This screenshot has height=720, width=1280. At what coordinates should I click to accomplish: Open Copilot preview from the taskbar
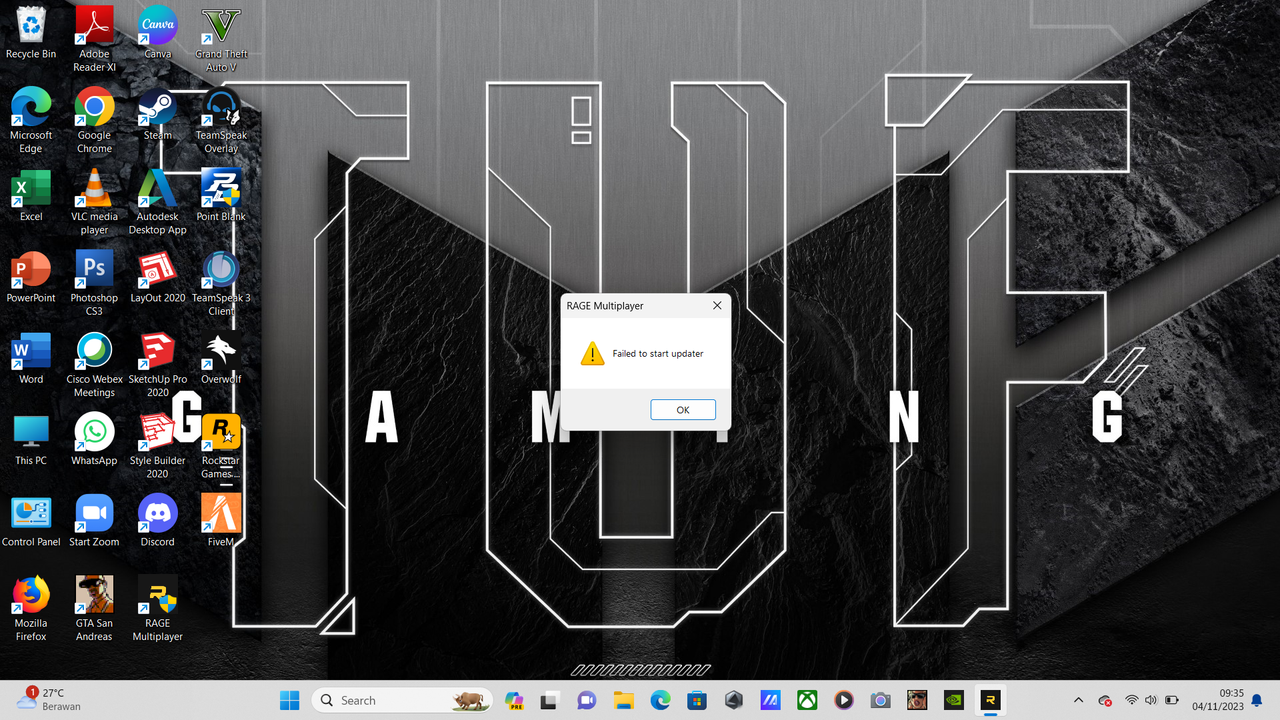[x=514, y=701]
